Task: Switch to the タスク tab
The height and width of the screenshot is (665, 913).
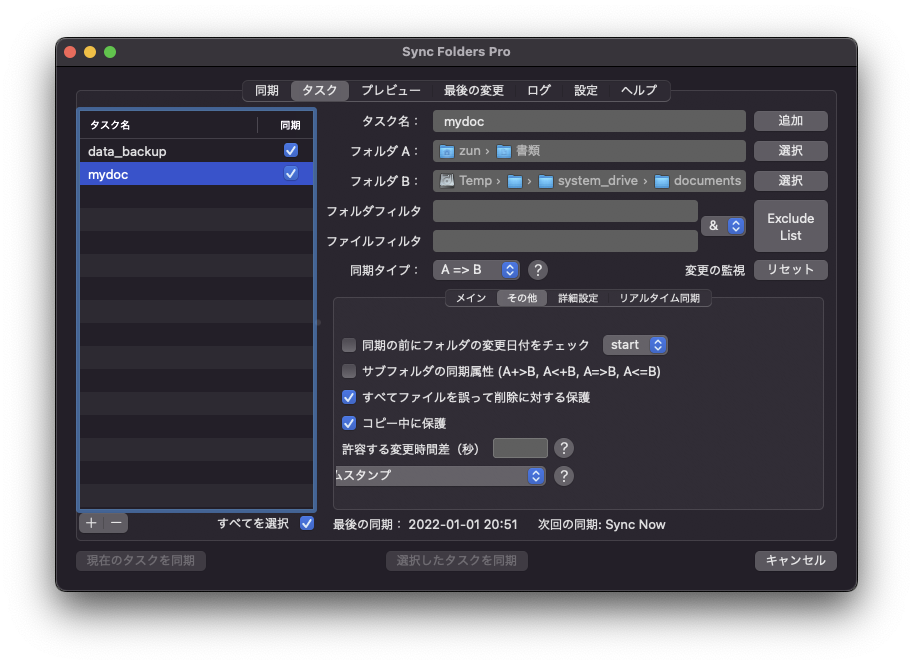Action: (x=320, y=91)
